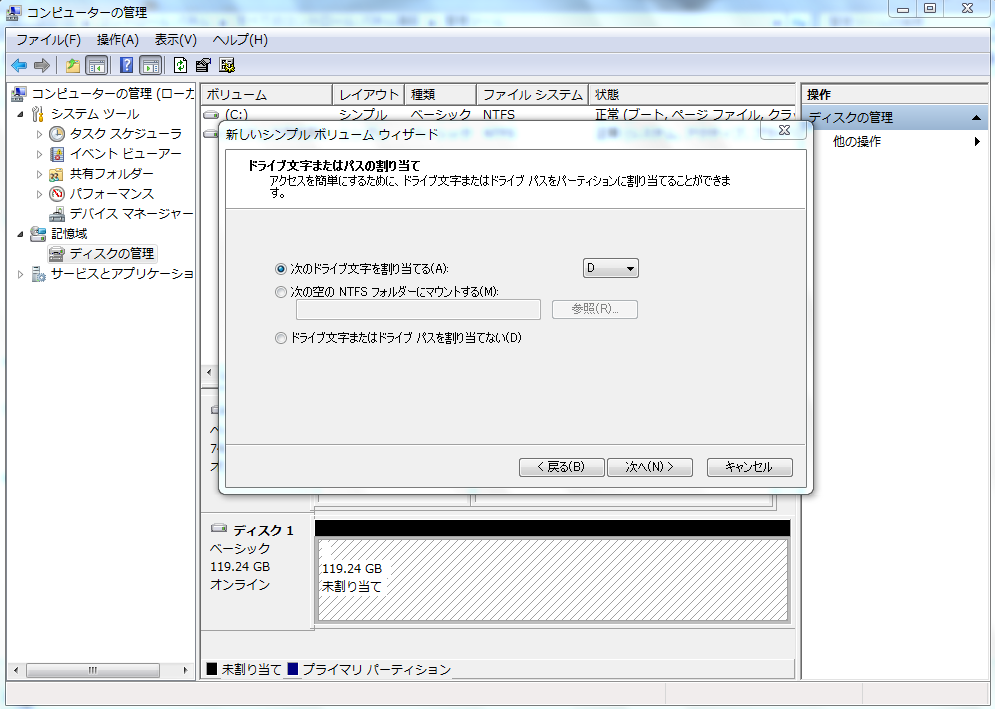The width and height of the screenshot is (995, 709).
Task: Click the ファイル システム column header
Action: point(532,95)
